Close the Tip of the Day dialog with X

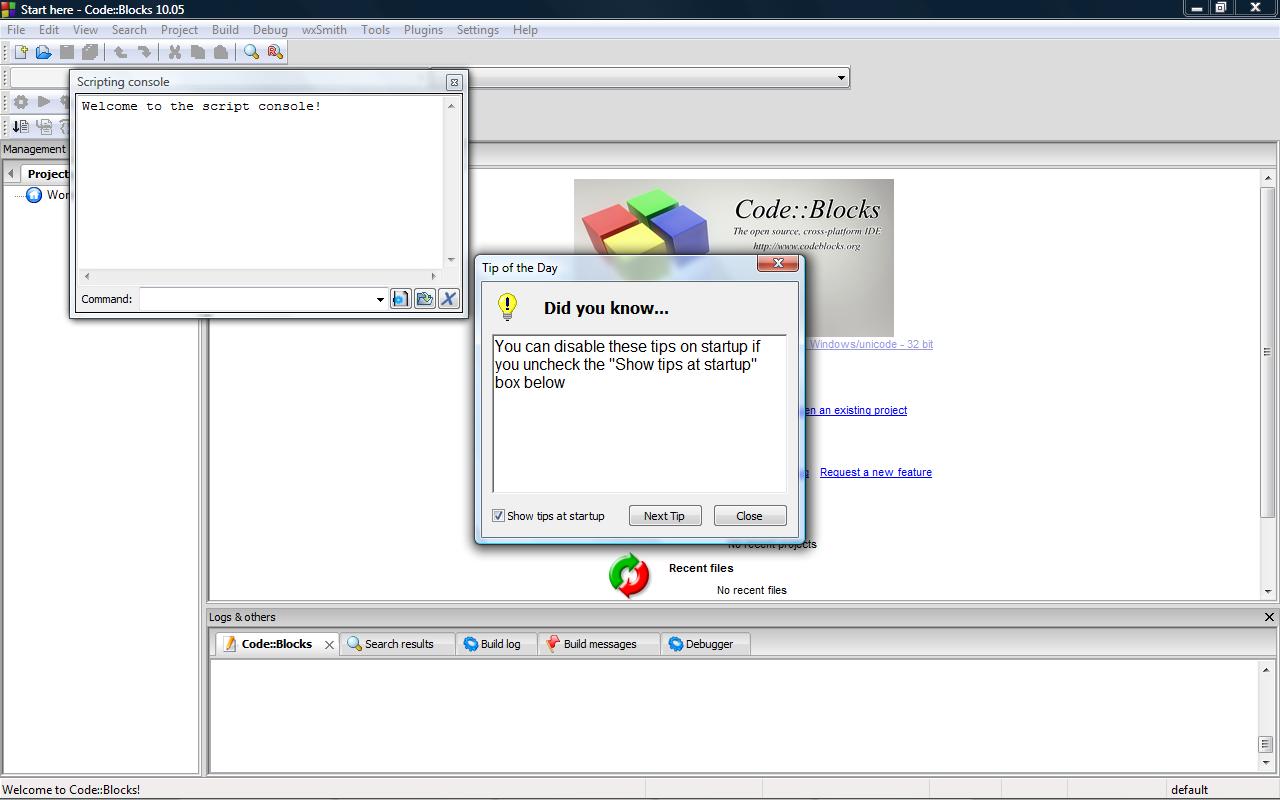point(778,263)
